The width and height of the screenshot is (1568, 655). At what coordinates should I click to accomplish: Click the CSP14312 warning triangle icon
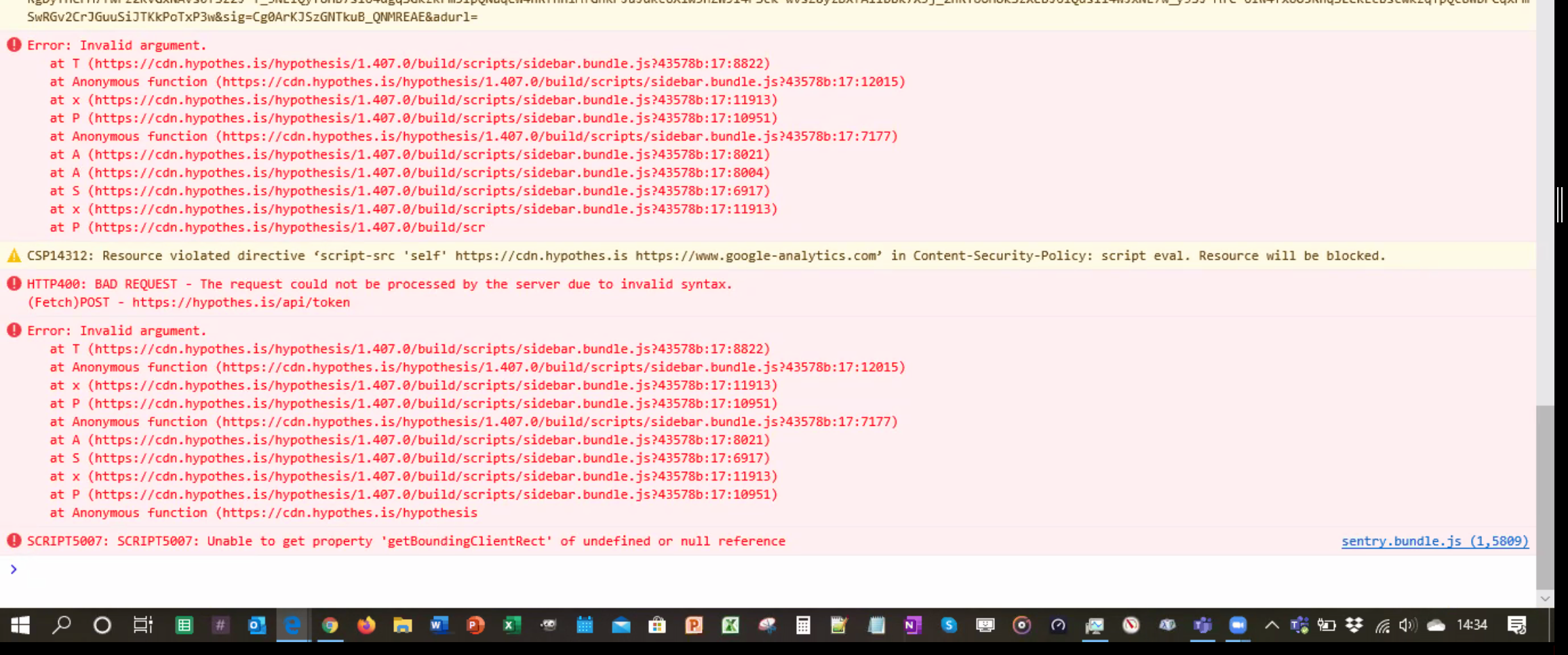click(14, 256)
